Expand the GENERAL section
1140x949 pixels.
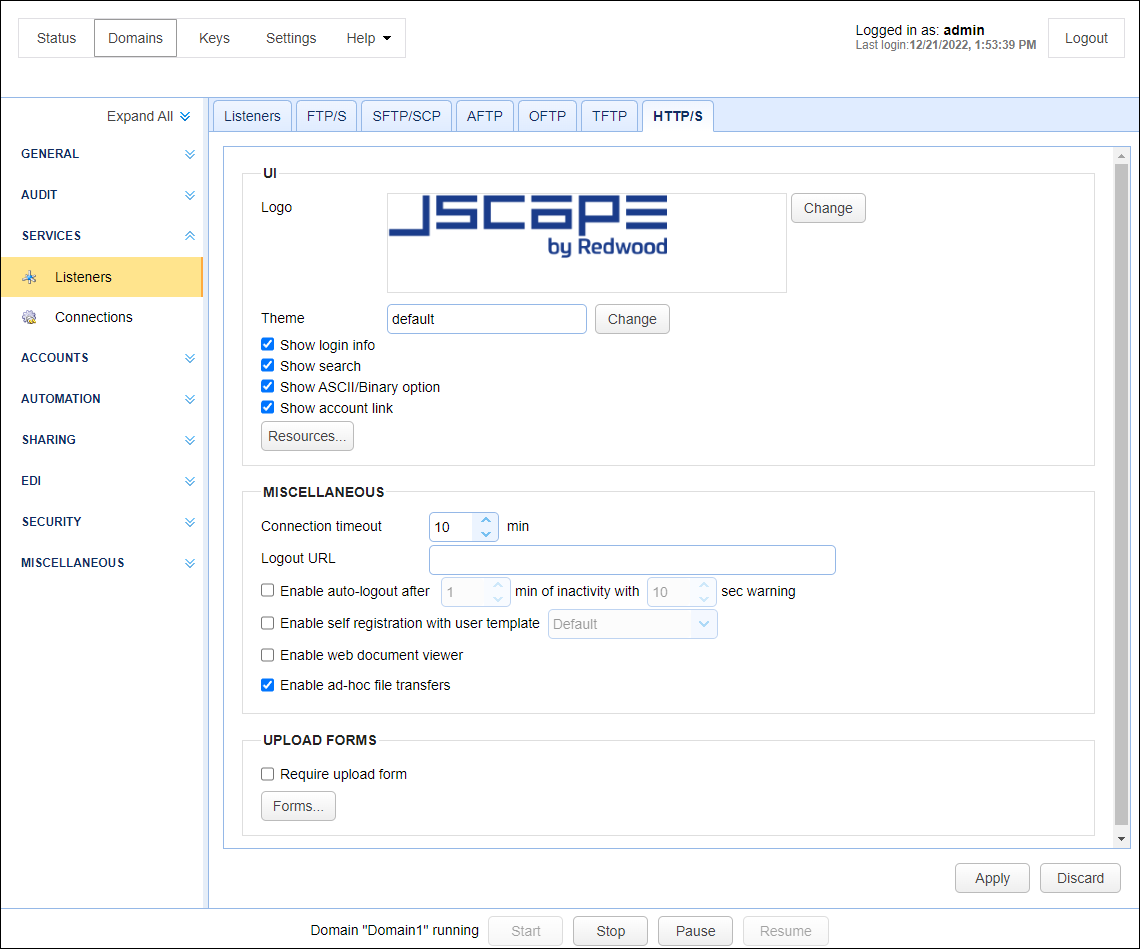click(x=190, y=154)
